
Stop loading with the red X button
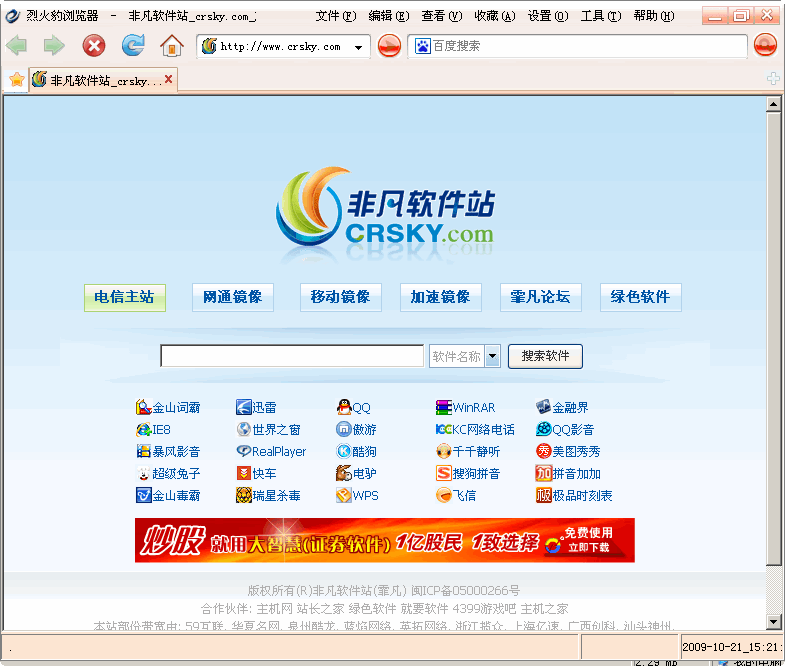click(94, 46)
